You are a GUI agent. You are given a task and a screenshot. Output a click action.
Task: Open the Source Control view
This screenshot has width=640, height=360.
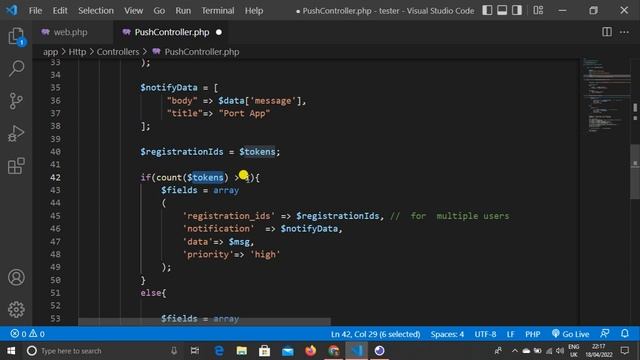pyautogui.click(x=16, y=101)
